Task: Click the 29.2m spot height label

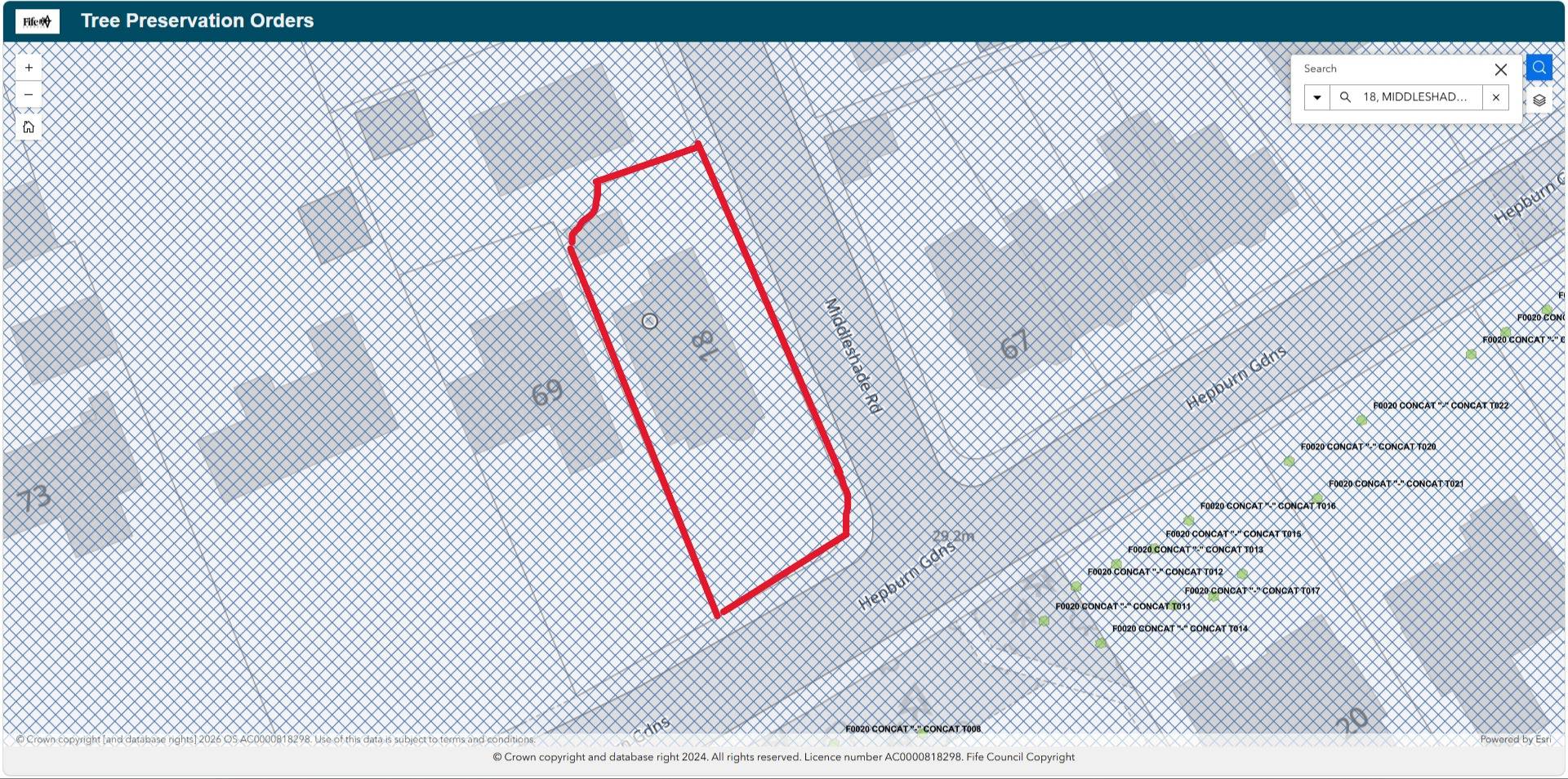Action: (x=953, y=536)
